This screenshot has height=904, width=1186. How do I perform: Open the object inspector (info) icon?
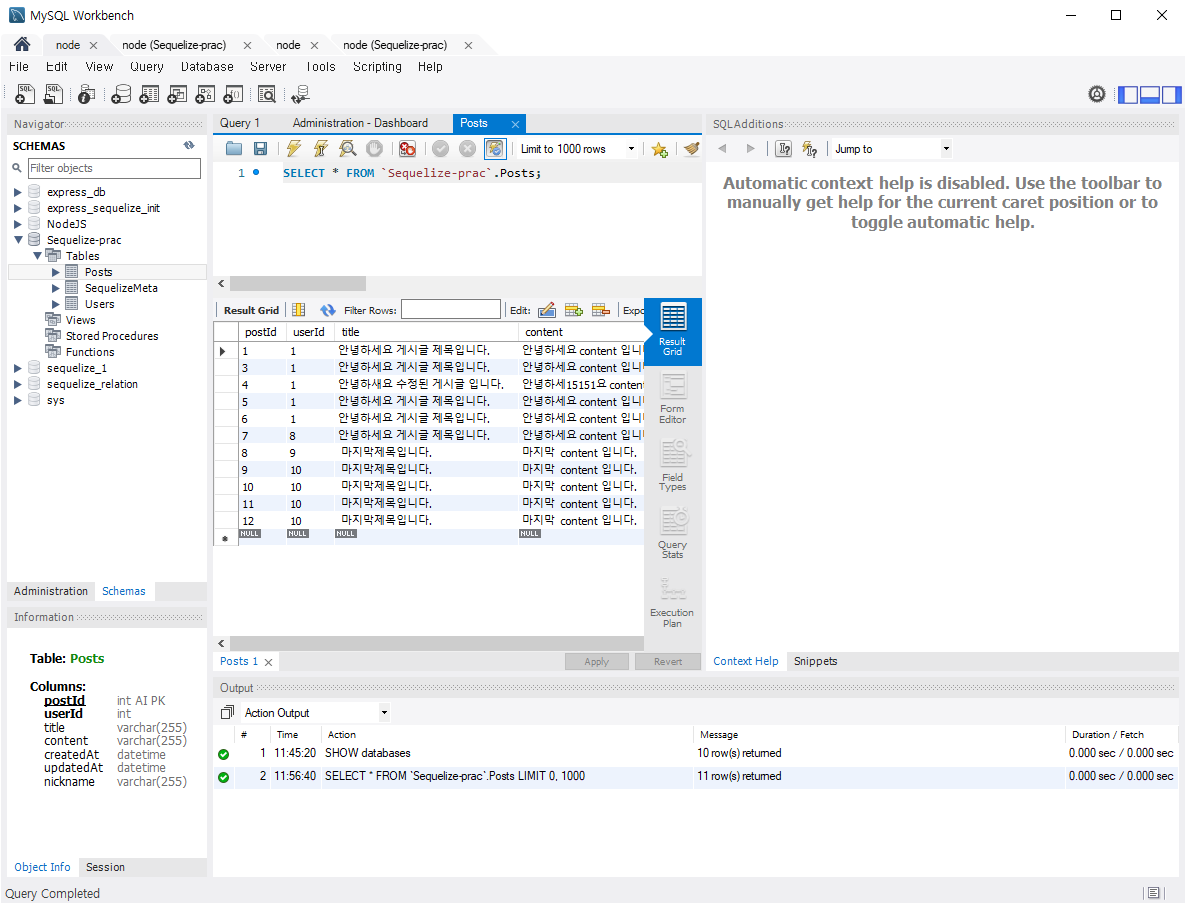[x=87, y=95]
